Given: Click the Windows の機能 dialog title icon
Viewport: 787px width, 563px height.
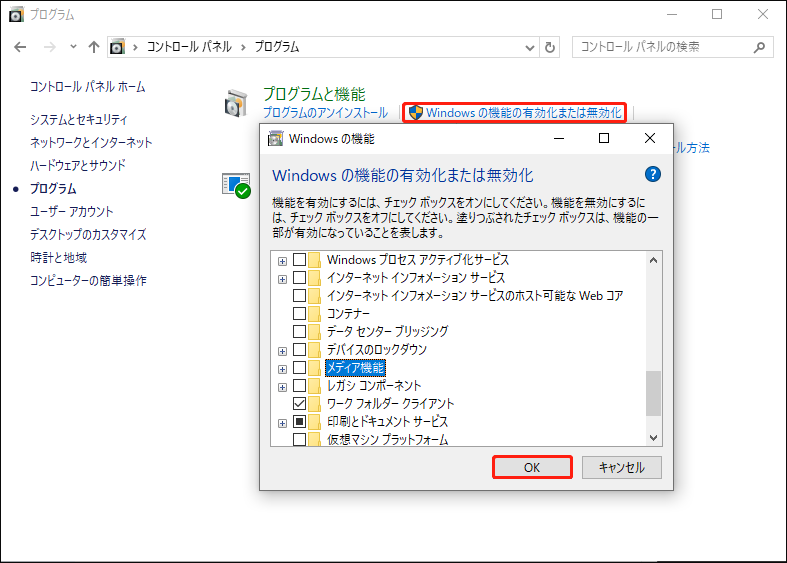Looking at the screenshot, I should point(275,138).
